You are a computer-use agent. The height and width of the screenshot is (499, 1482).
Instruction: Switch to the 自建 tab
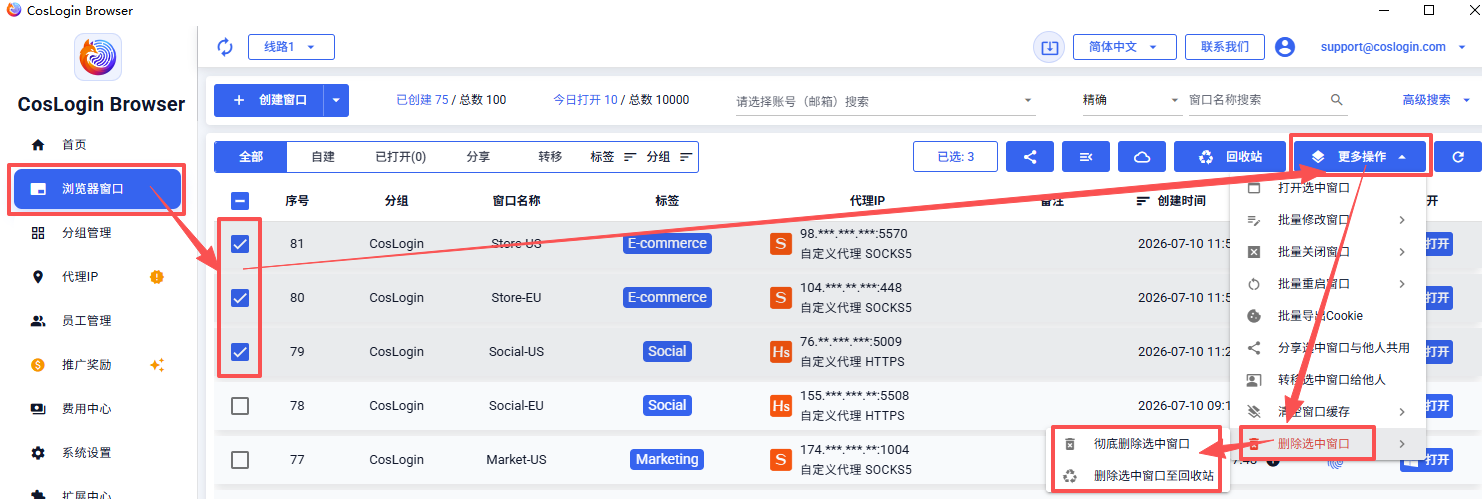pos(323,157)
